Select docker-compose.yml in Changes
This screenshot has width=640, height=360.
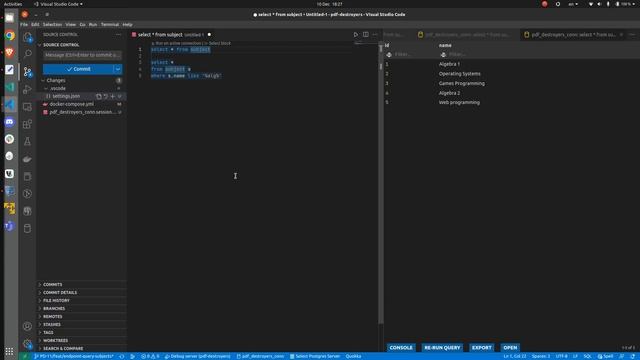pyautogui.click(x=71, y=104)
